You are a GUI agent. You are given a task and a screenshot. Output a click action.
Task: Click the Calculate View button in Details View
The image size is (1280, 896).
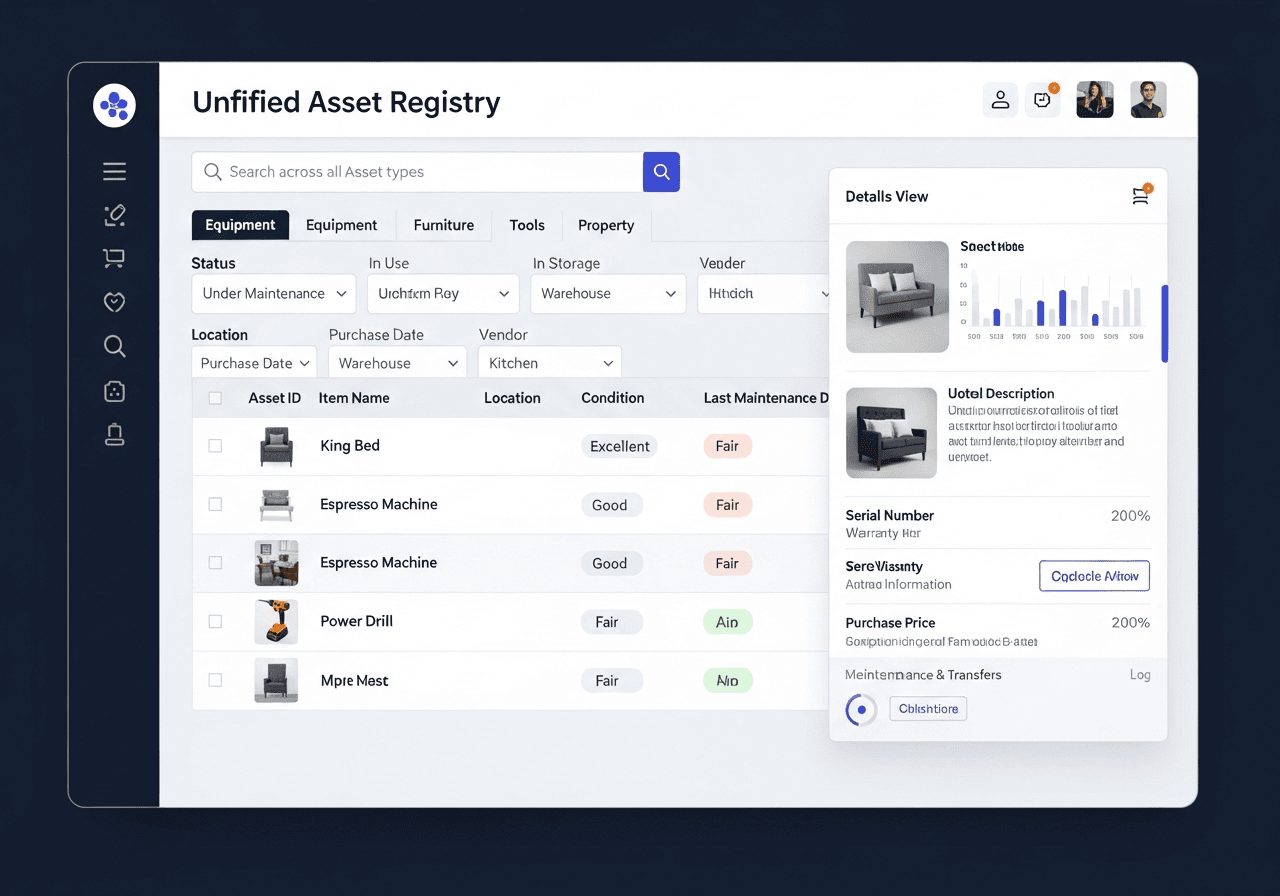1094,575
